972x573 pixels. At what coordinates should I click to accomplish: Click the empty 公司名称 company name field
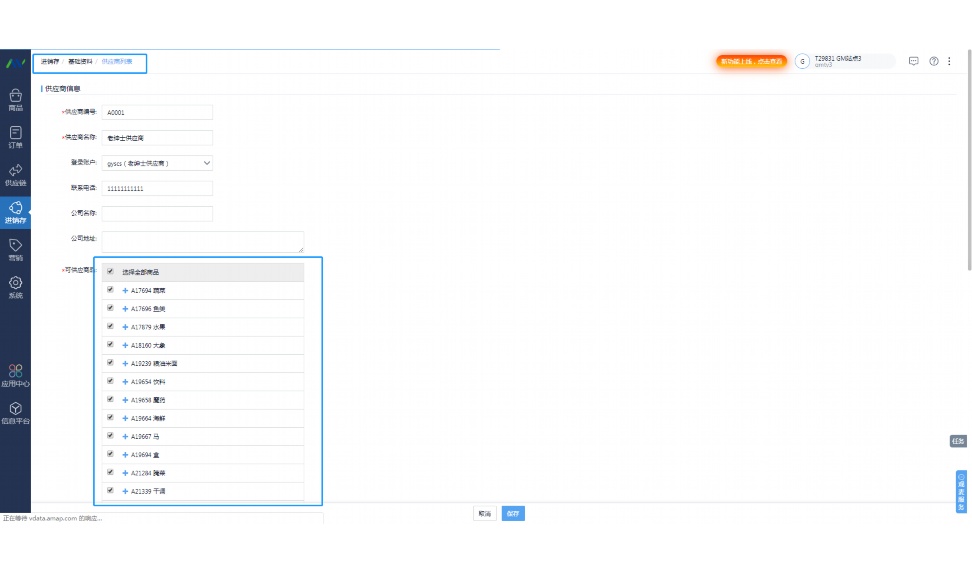[x=157, y=213]
